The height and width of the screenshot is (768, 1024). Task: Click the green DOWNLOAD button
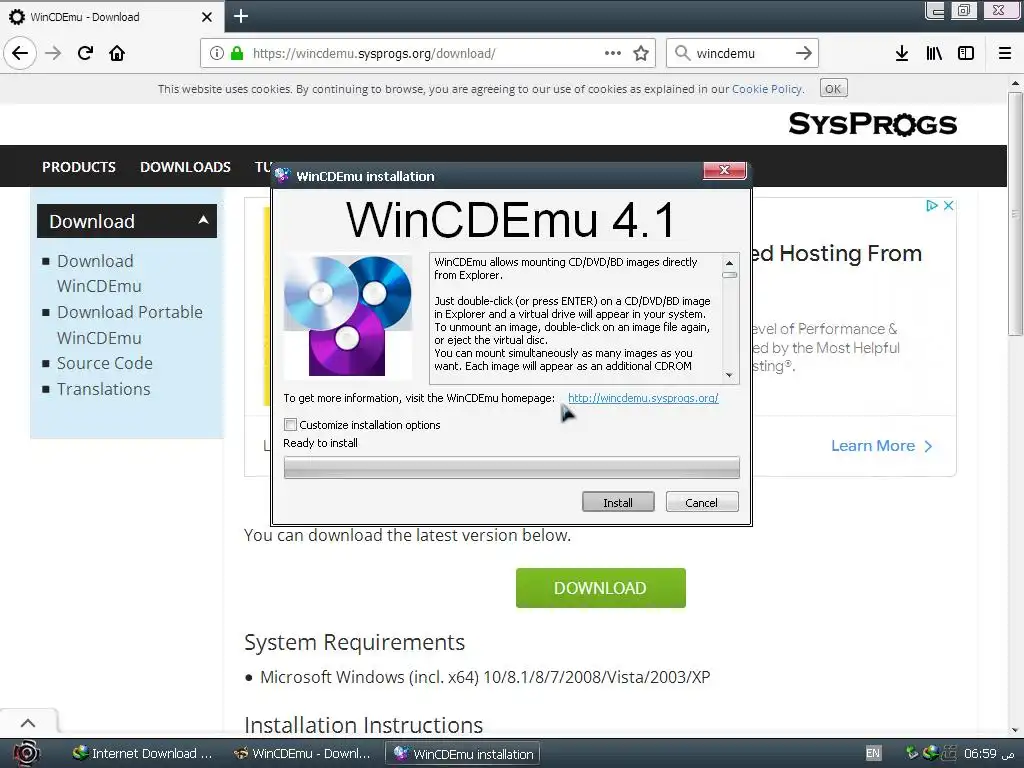(x=600, y=588)
